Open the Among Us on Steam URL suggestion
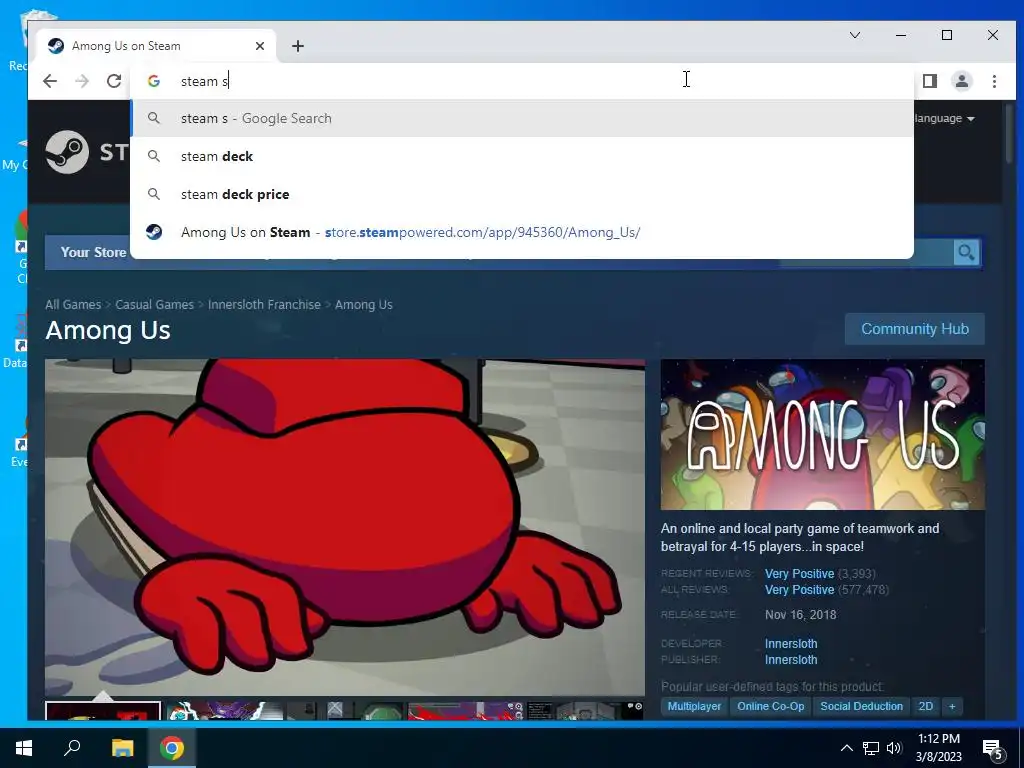The width and height of the screenshot is (1024, 768). click(522, 232)
